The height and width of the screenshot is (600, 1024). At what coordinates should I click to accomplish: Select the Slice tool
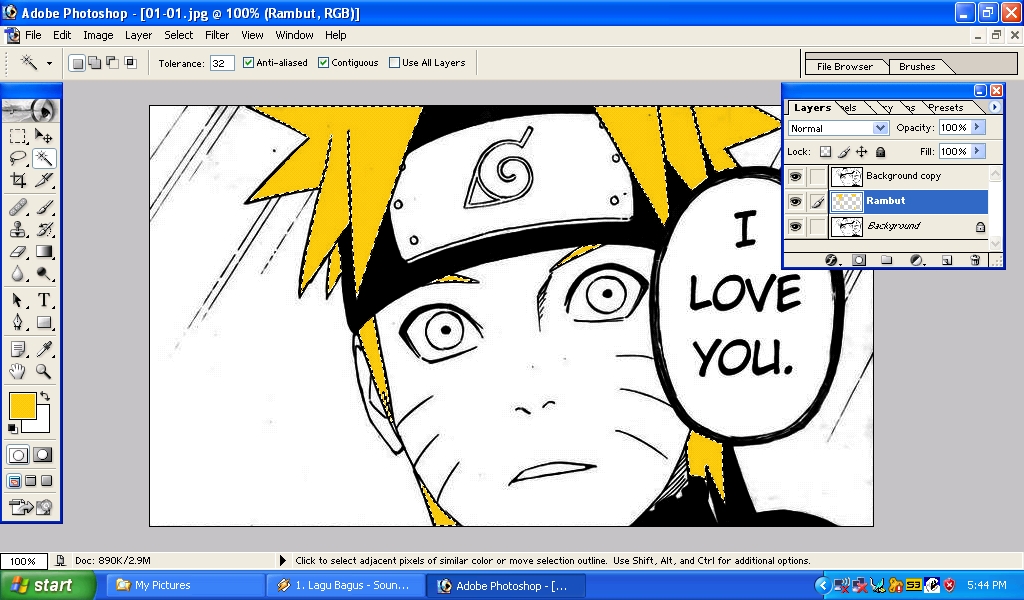click(44, 180)
